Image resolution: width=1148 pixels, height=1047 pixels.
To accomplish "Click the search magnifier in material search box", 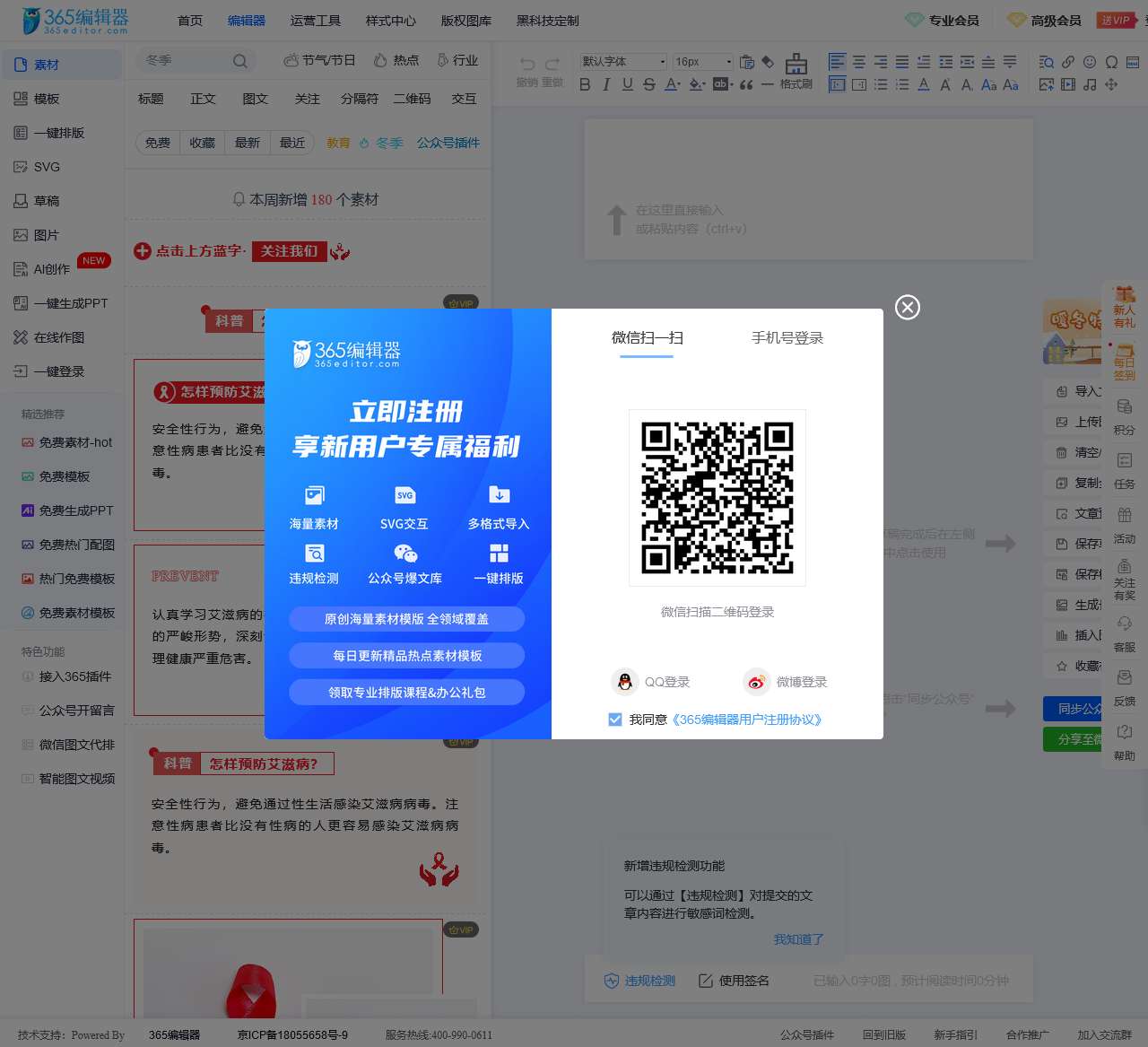I will (x=239, y=61).
